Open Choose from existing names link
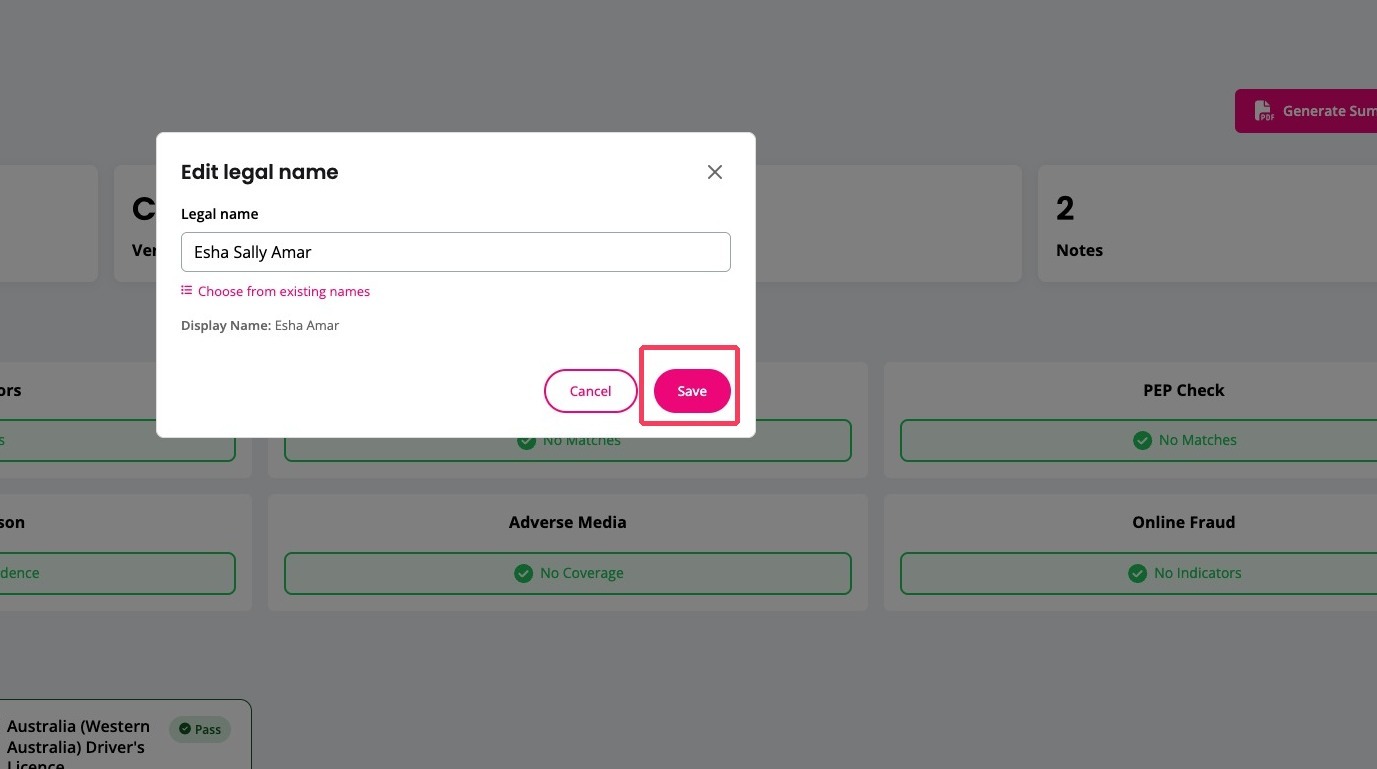Screen dimensions: 1377x769 283,292
